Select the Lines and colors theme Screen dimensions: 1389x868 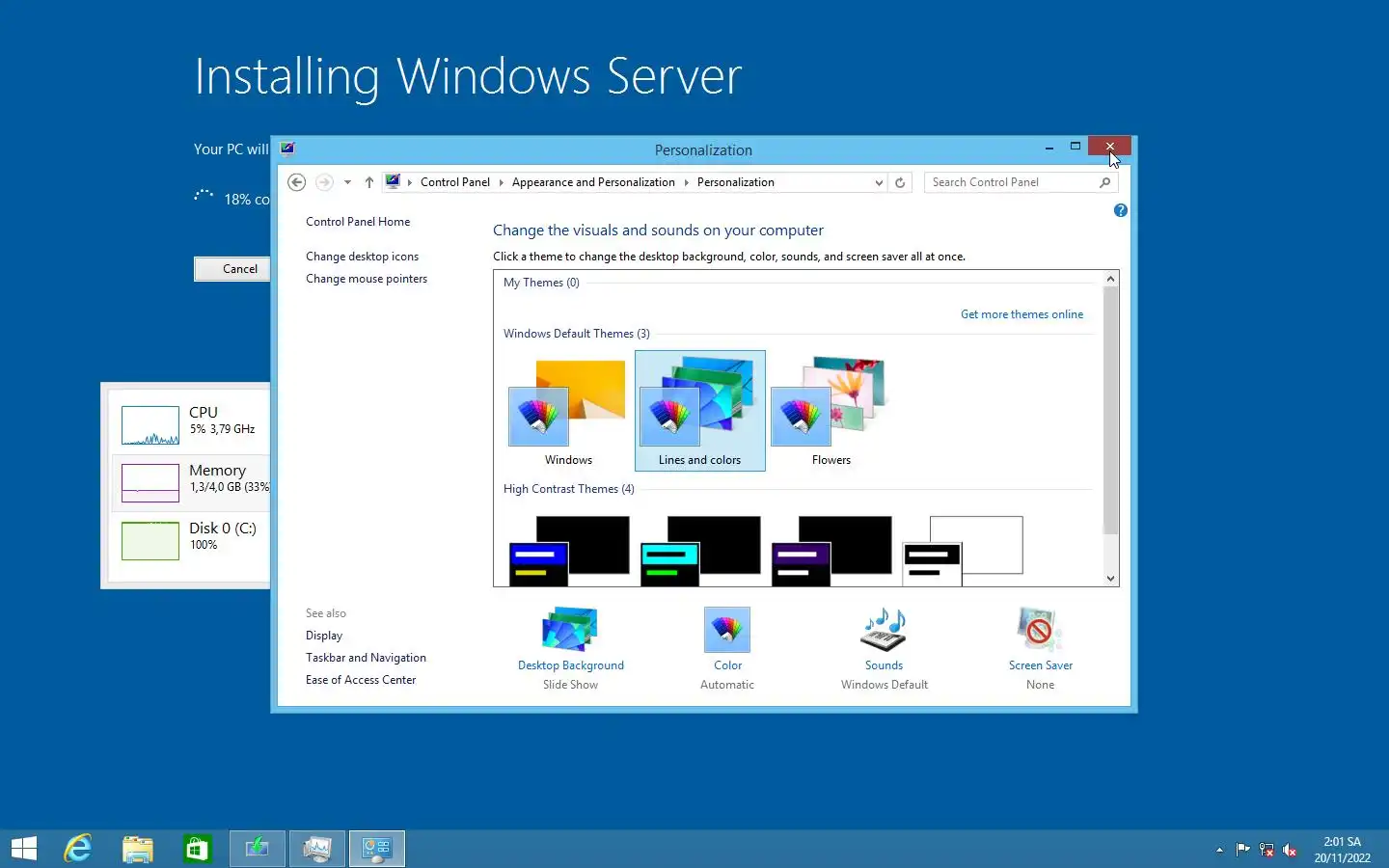tap(699, 411)
